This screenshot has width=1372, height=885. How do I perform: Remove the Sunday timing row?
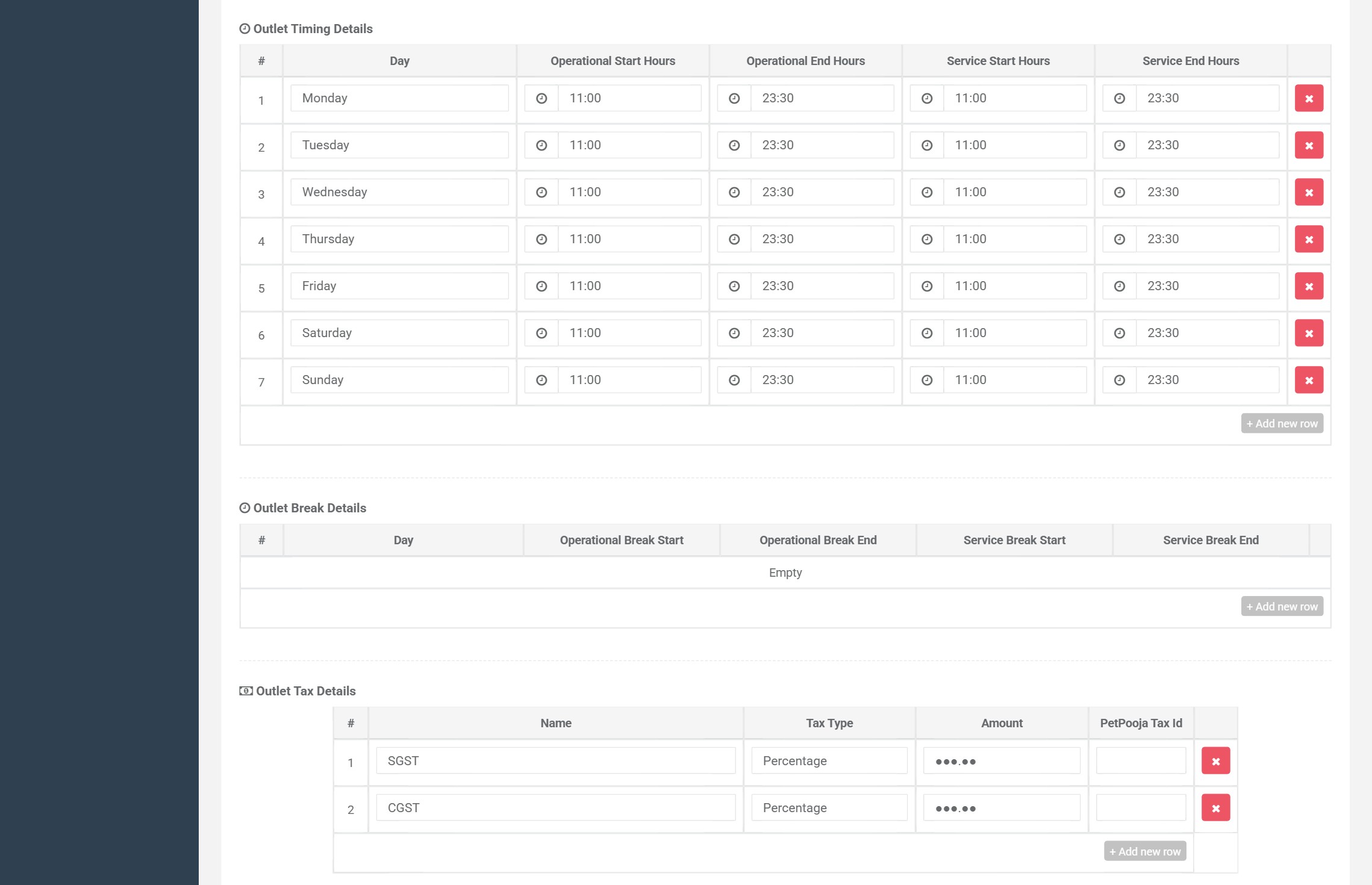point(1309,380)
